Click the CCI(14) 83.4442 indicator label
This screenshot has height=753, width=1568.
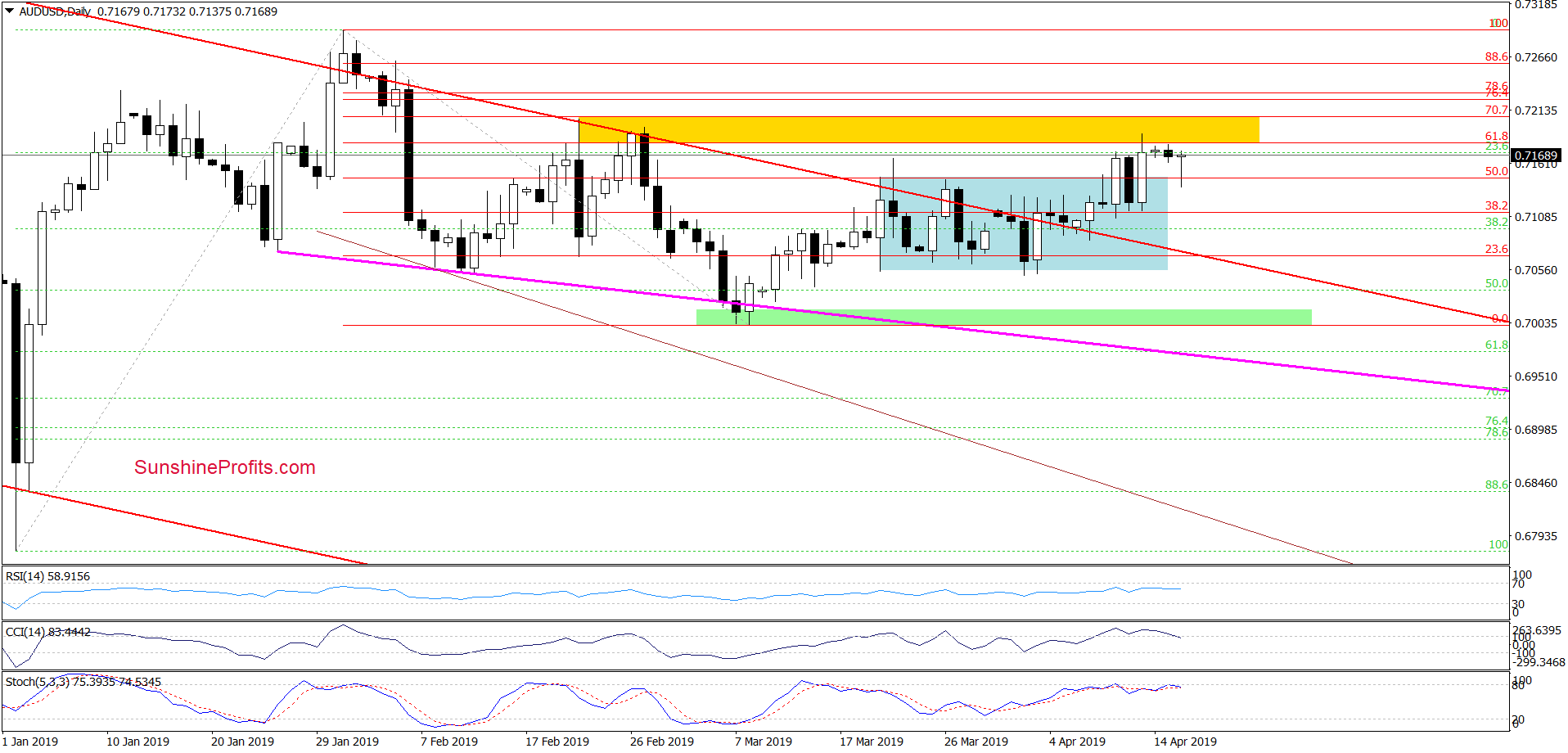click(x=48, y=632)
